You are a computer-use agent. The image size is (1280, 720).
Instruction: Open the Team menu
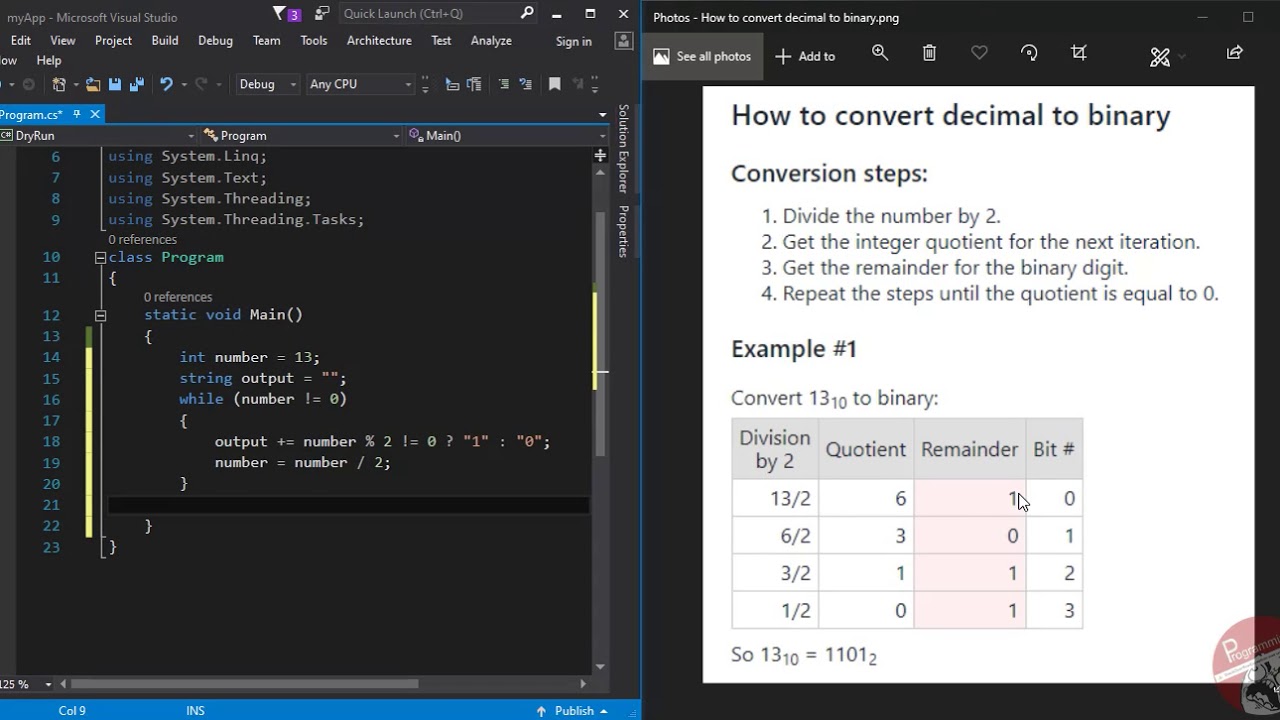(266, 40)
